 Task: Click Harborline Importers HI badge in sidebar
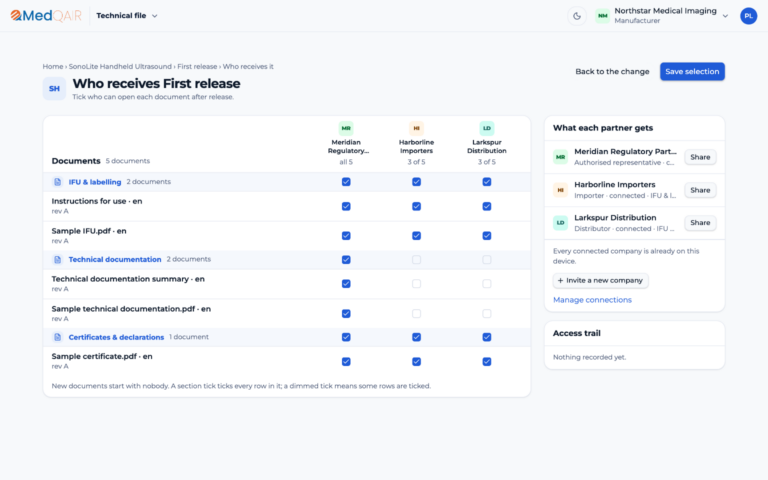560,190
